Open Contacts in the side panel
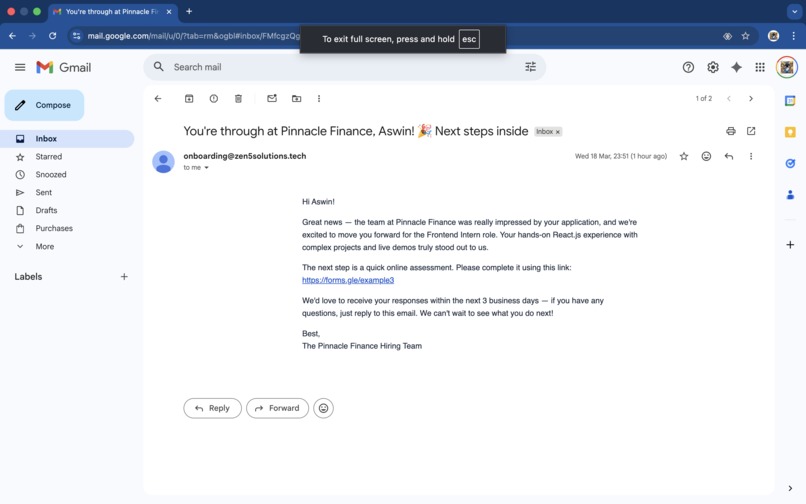The height and width of the screenshot is (504, 806). tap(790, 194)
